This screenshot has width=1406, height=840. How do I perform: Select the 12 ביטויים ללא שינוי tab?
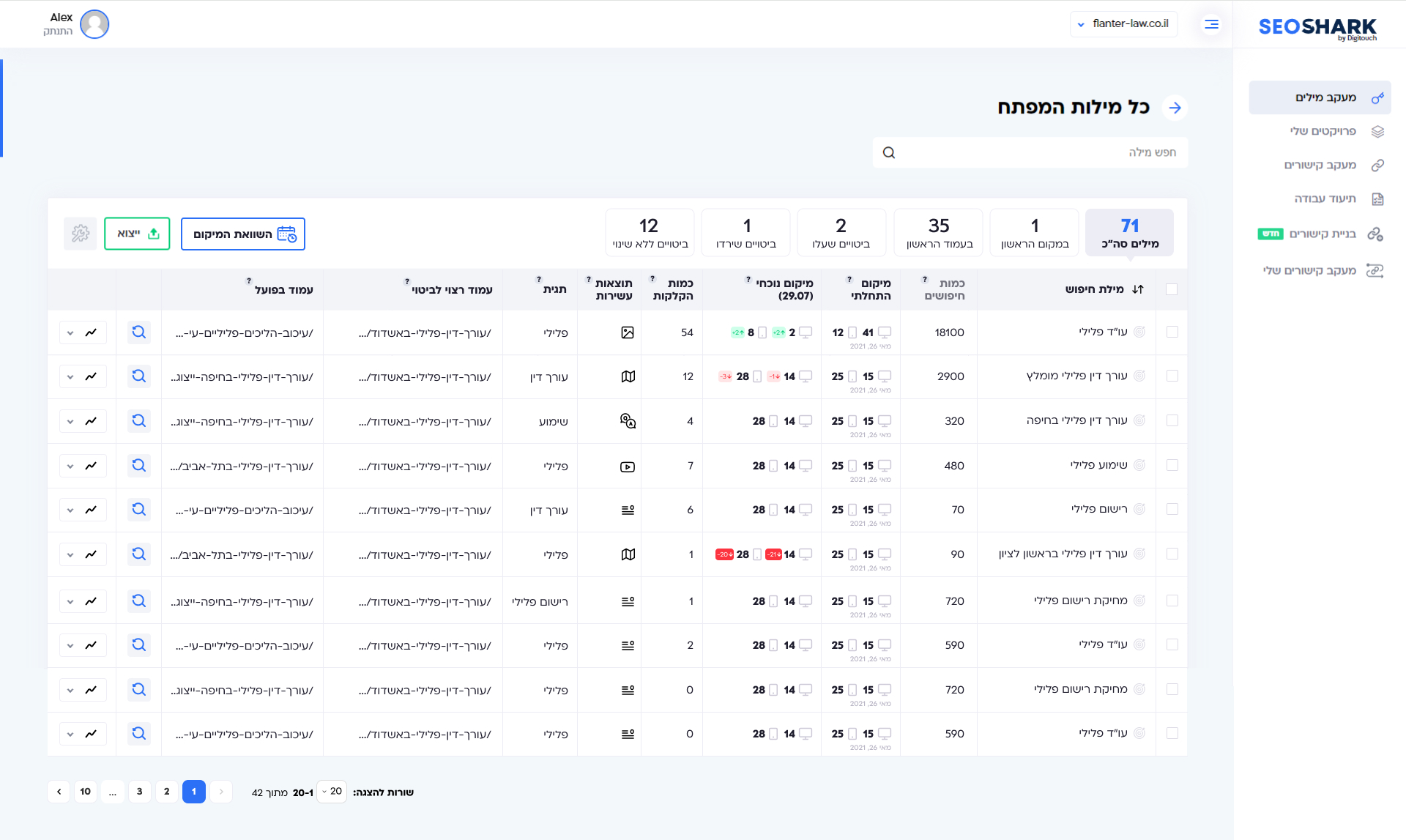650,233
